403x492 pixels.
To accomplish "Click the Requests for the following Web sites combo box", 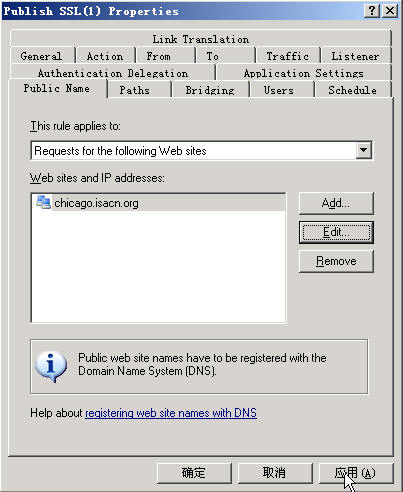I will pyautogui.click(x=202, y=151).
